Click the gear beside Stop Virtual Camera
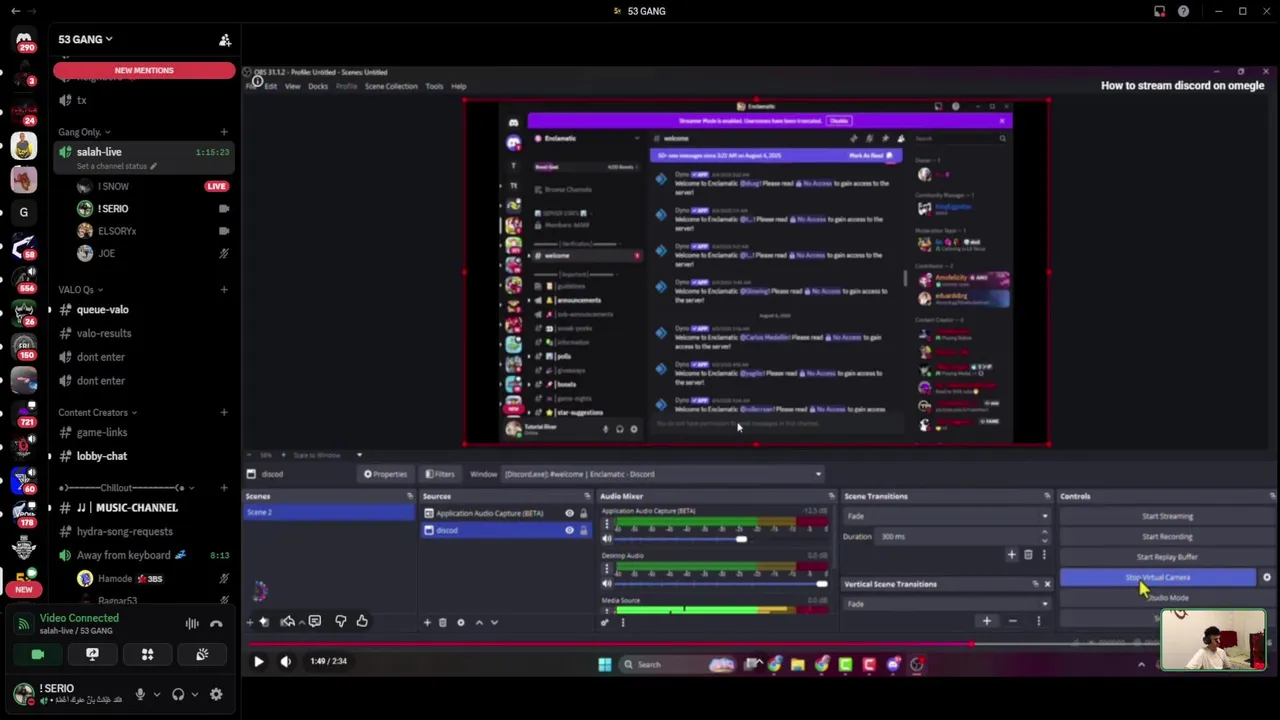Screen dimensions: 1280x720 [x=1267, y=577]
